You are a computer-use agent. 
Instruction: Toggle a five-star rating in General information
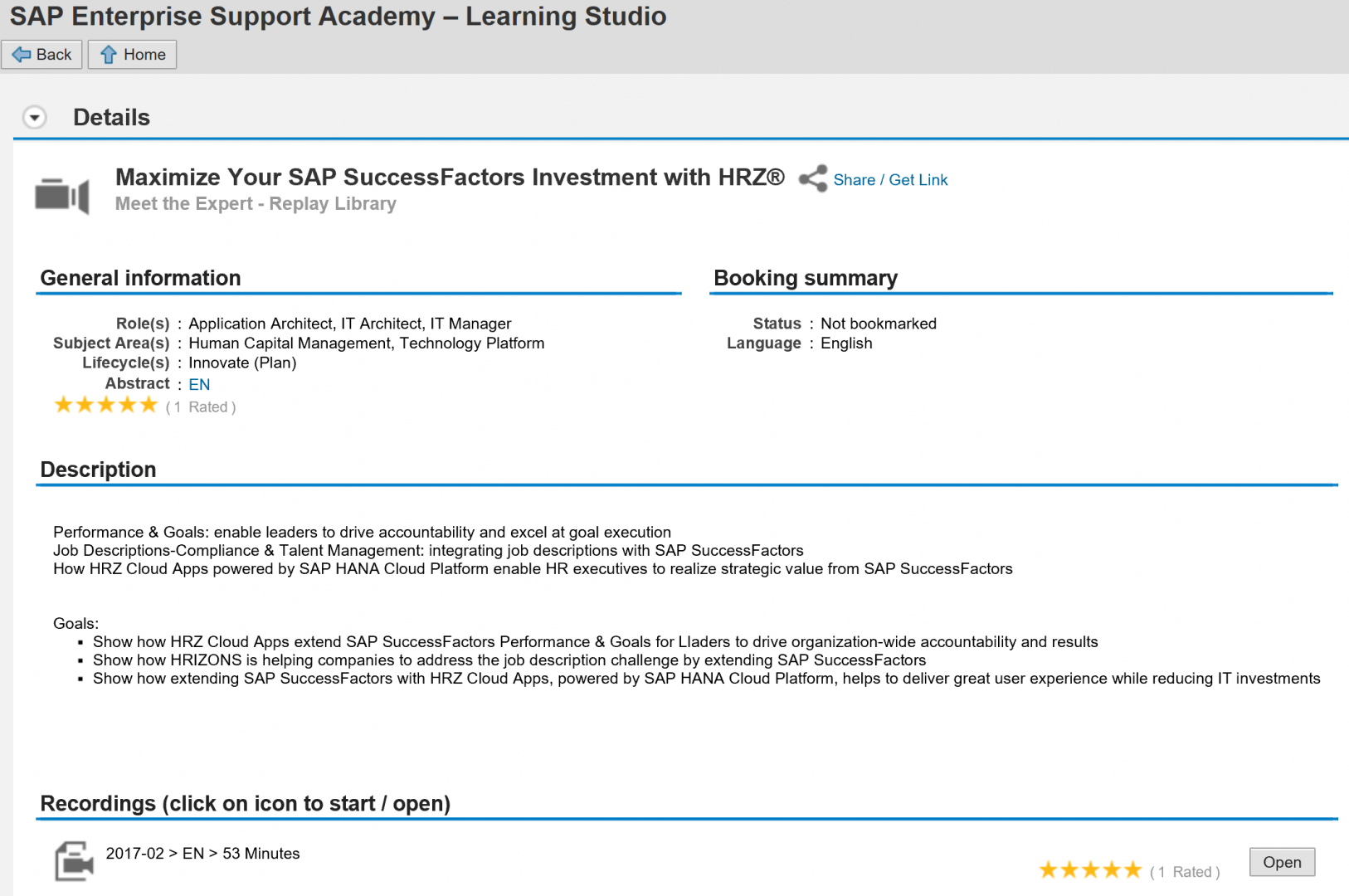[x=149, y=404]
